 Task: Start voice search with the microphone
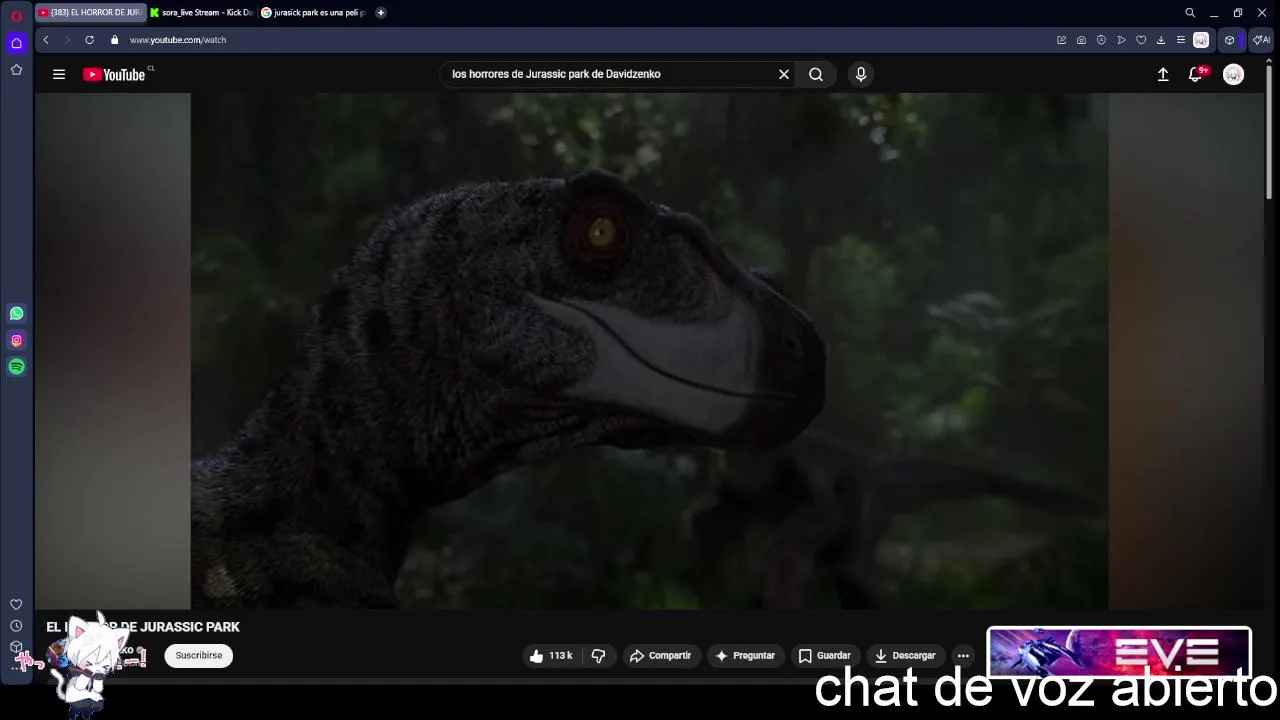(861, 74)
